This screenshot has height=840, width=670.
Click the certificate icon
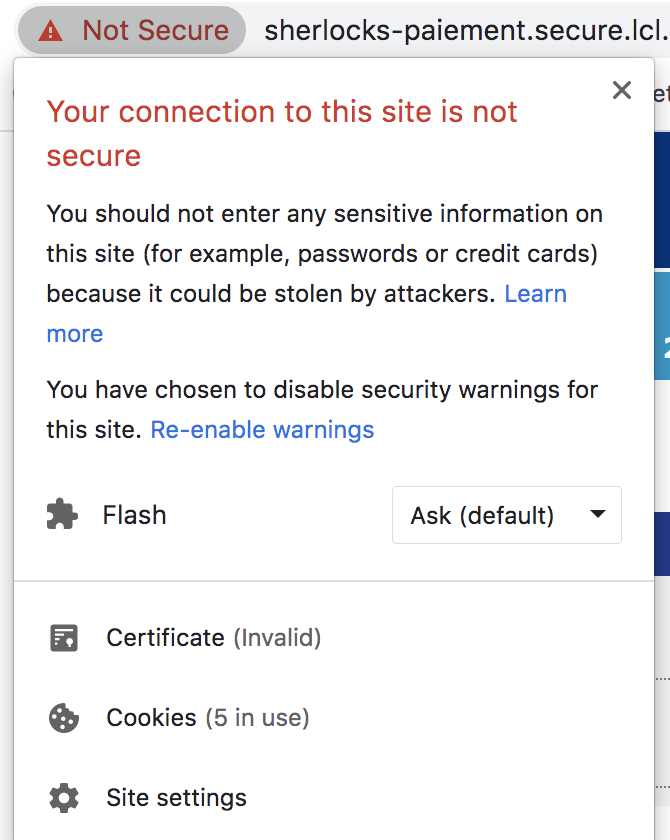click(x=64, y=638)
